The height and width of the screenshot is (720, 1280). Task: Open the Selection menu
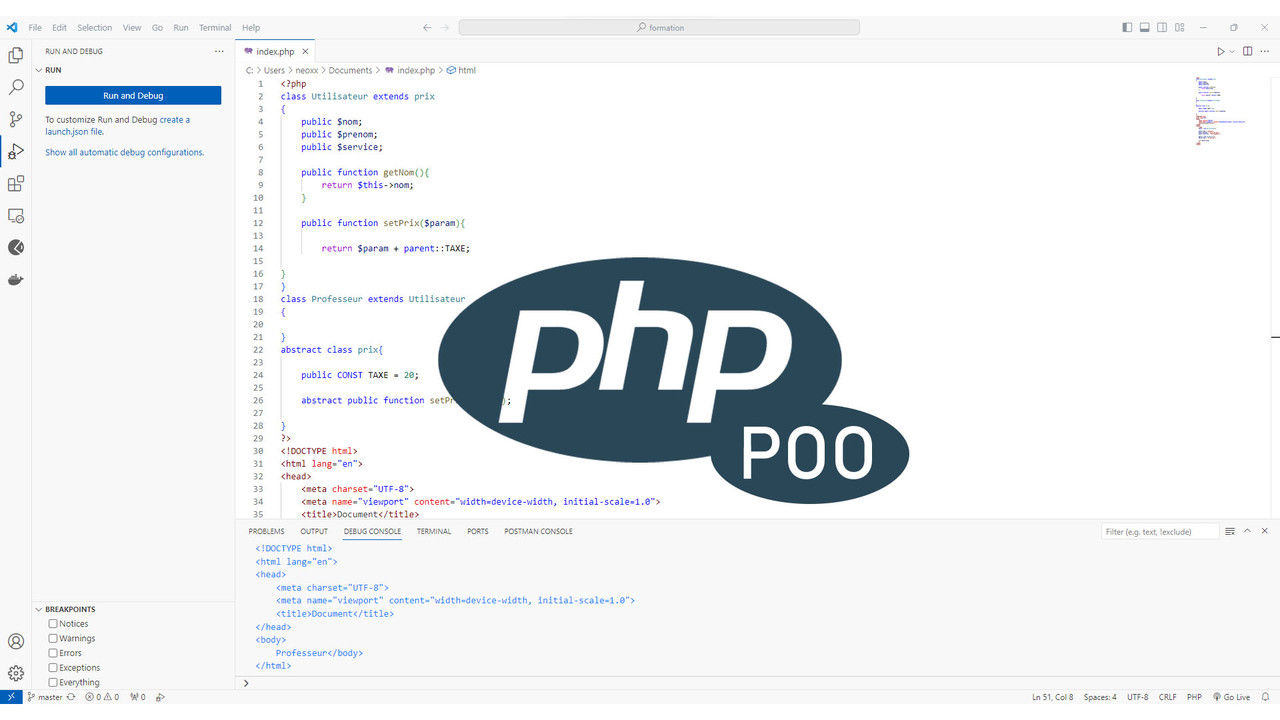coord(95,27)
